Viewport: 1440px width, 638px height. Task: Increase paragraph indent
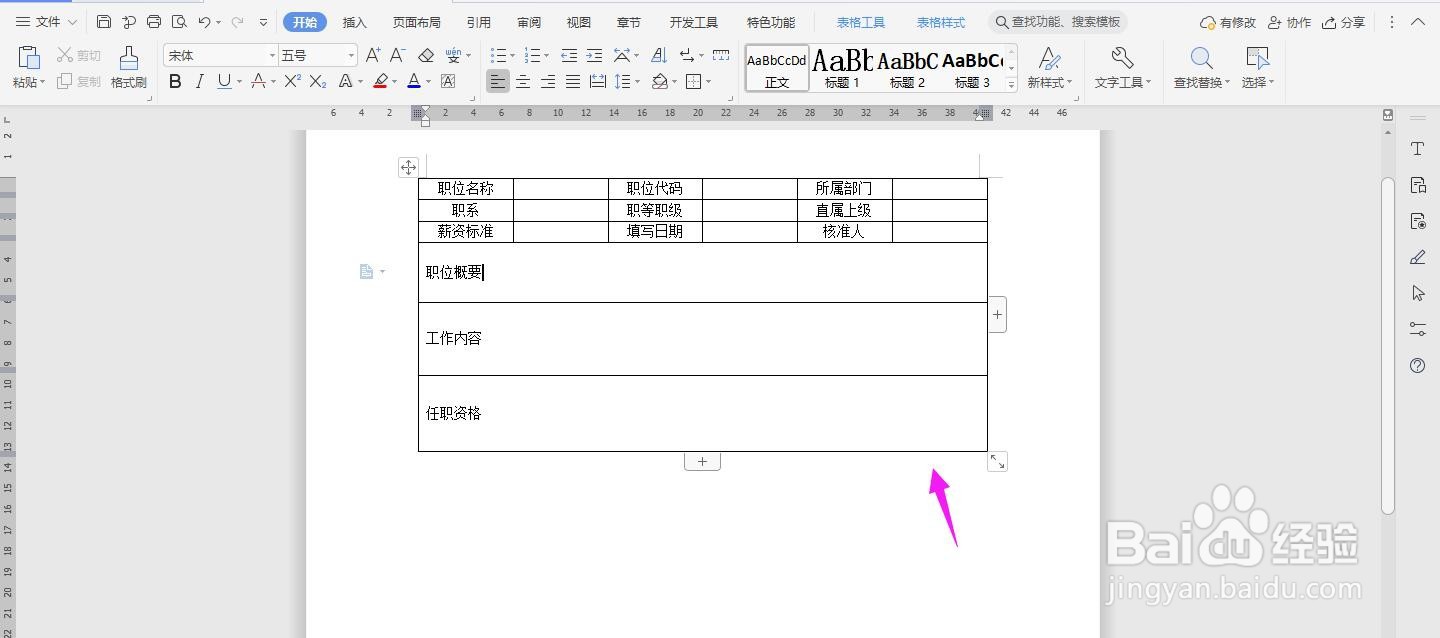point(594,55)
